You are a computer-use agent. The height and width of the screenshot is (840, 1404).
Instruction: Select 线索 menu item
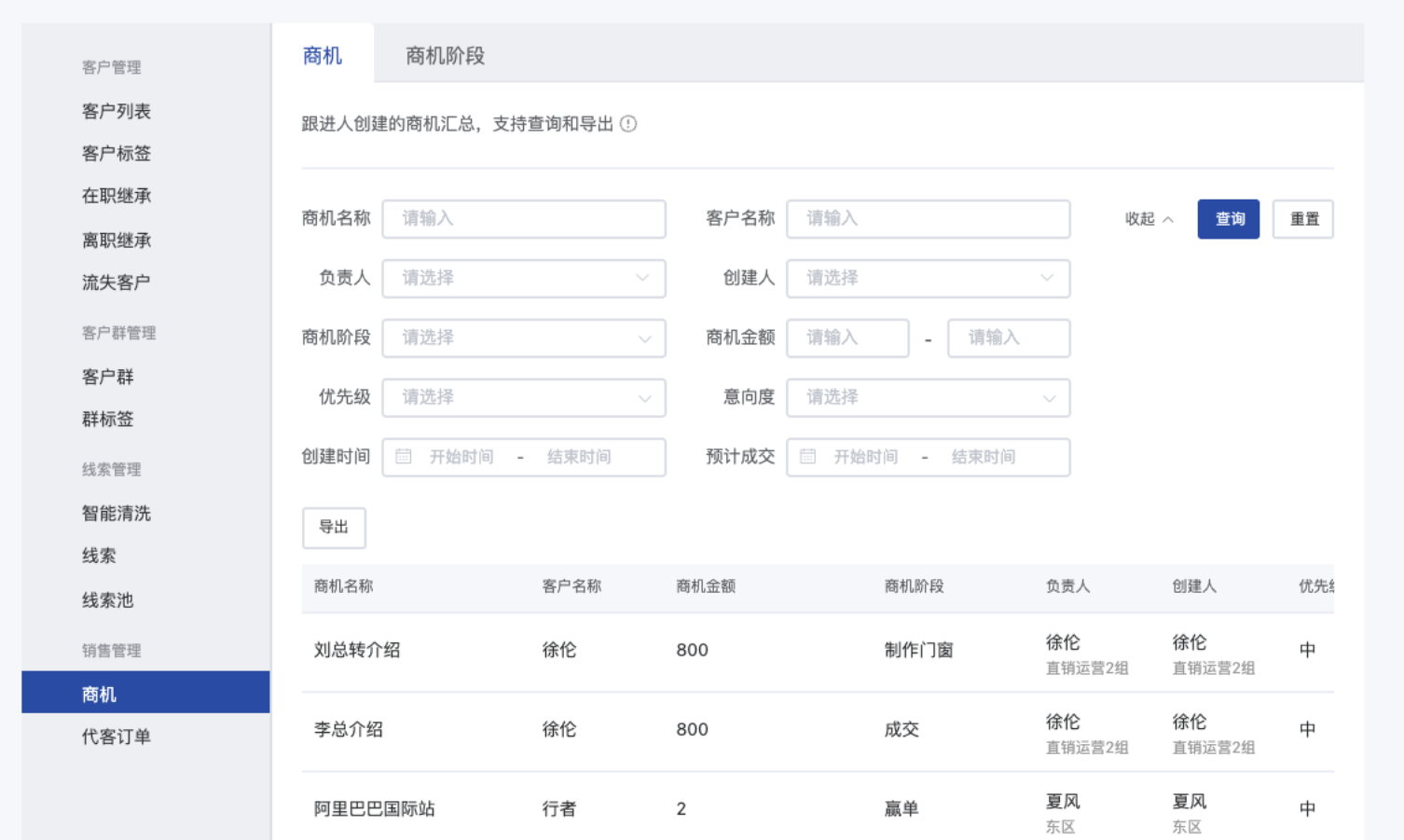click(99, 556)
